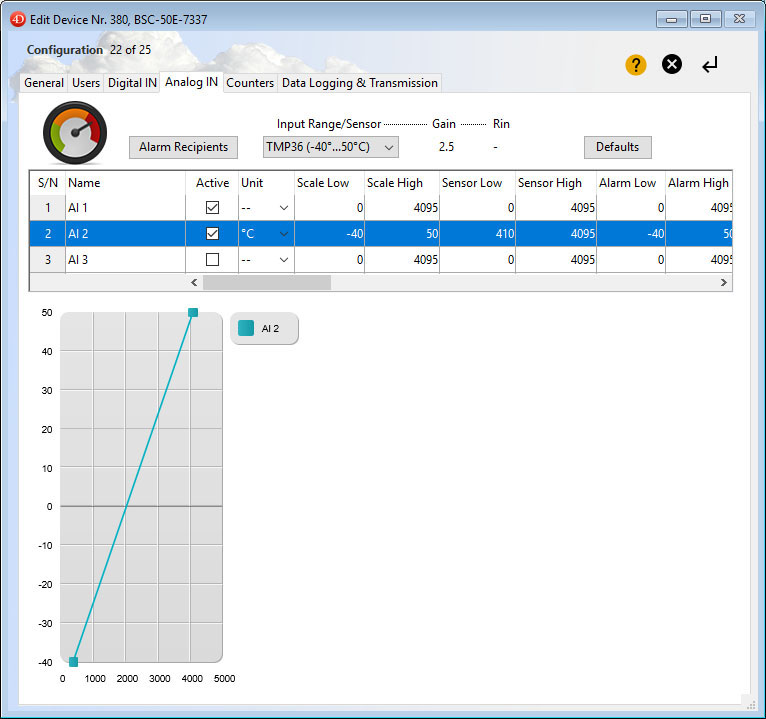
Task: Switch to the Digital IN tab
Action: (132, 83)
